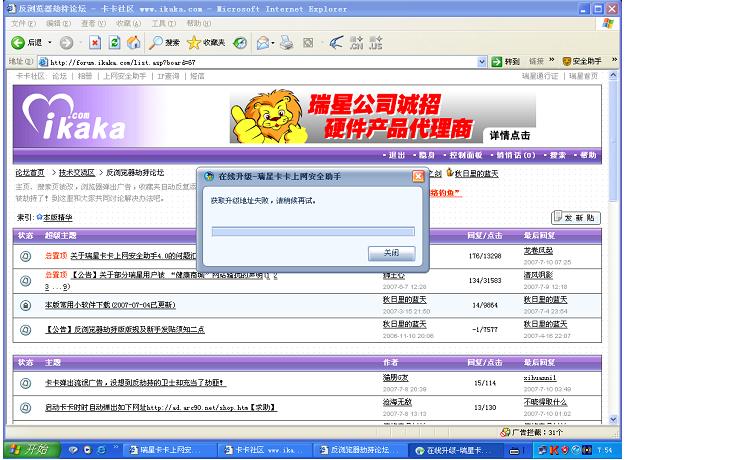Click page scrollbar up arrow
The image size is (742, 460).
coord(613,76)
